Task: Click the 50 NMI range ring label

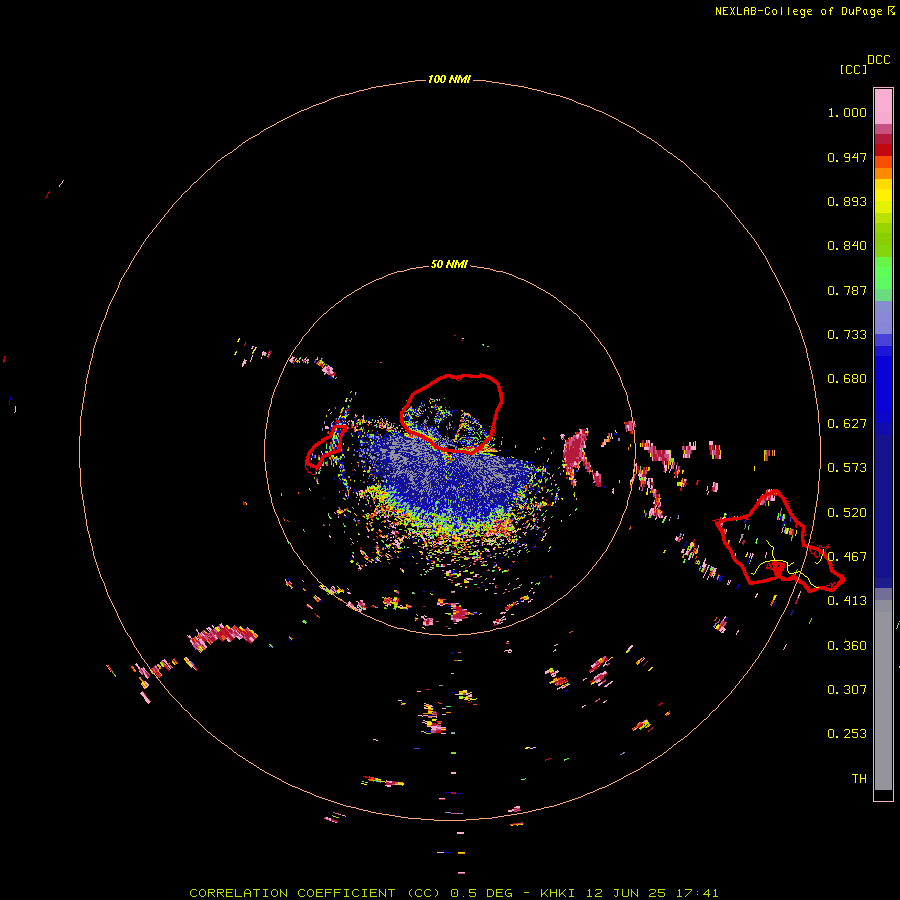Action: 449,264
